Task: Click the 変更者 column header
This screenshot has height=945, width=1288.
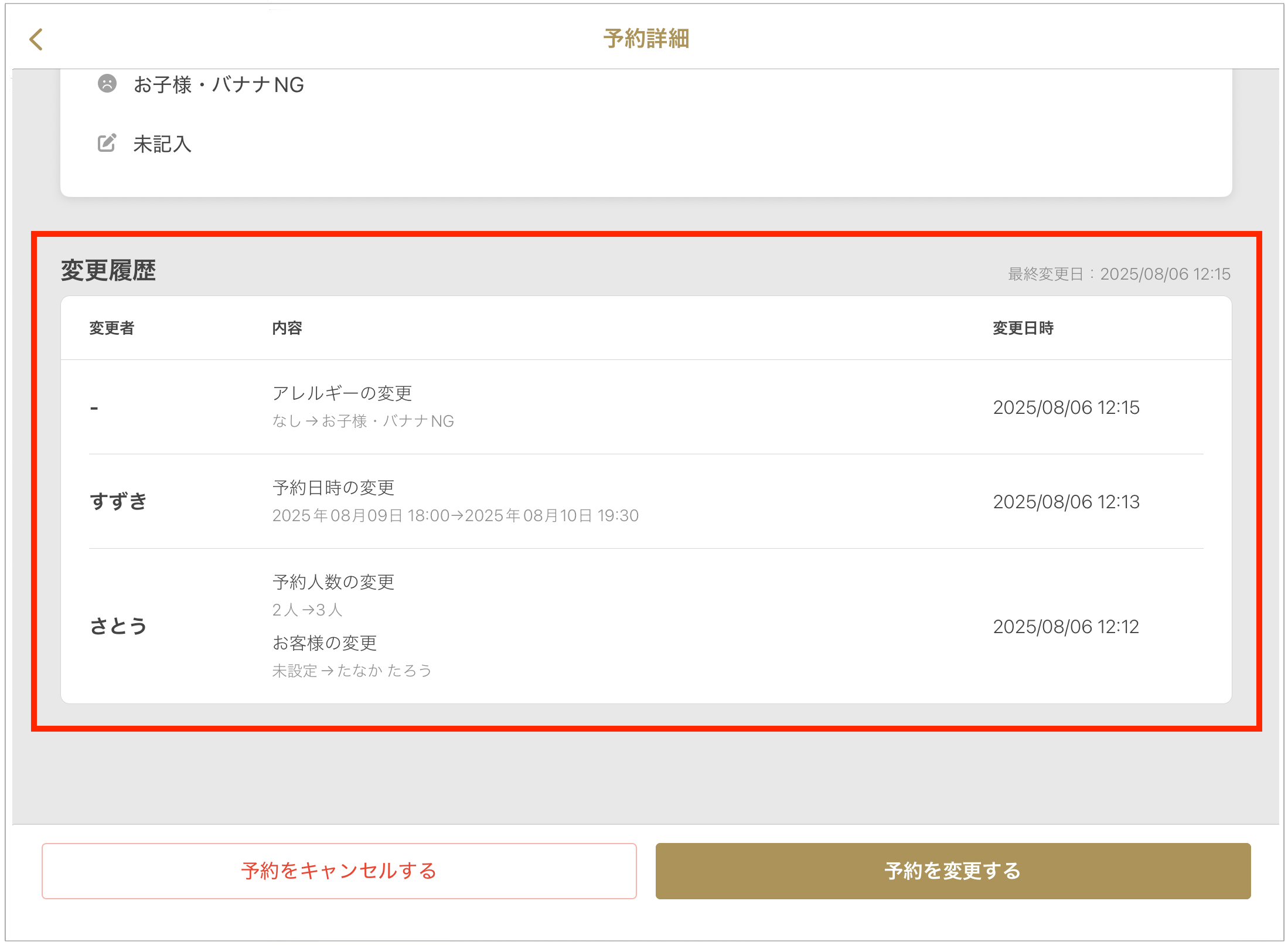Action: coord(111,328)
